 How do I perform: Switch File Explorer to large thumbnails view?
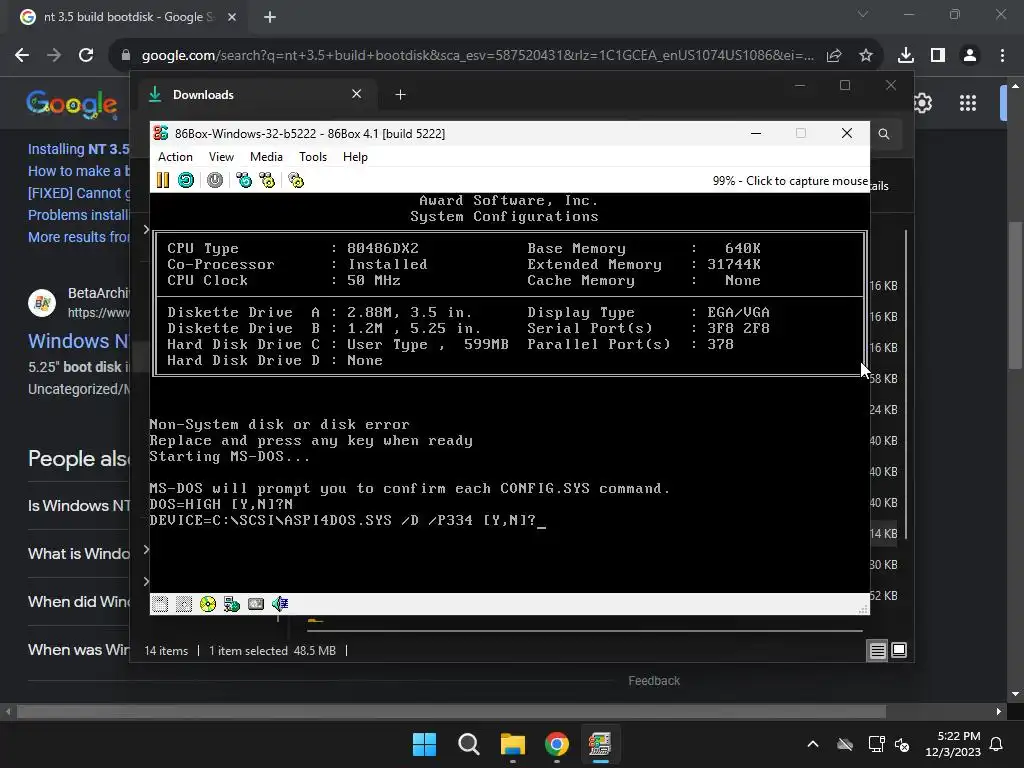pos(899,650)
